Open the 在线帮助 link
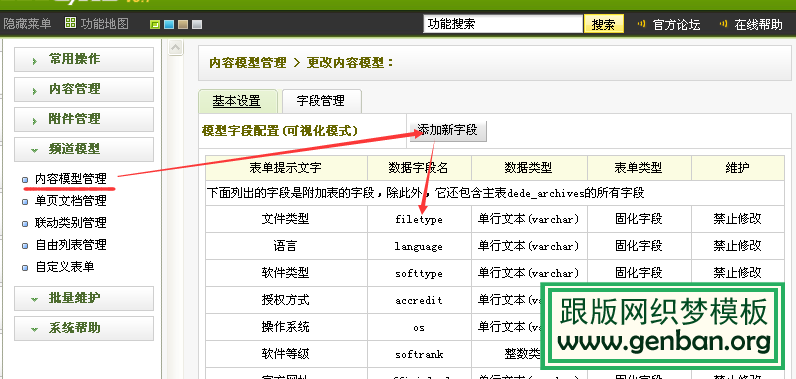 click(x=758, y=24)
